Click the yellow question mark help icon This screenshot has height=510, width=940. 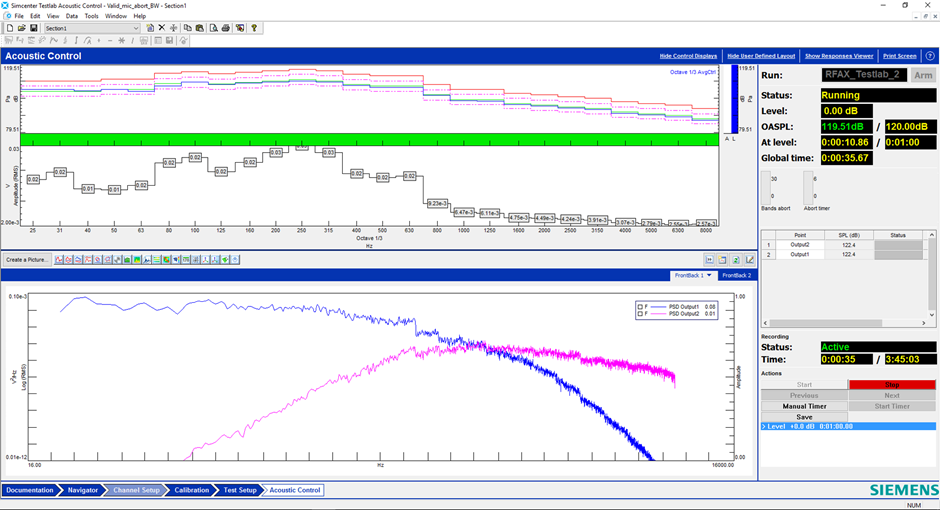coord(254,28)
